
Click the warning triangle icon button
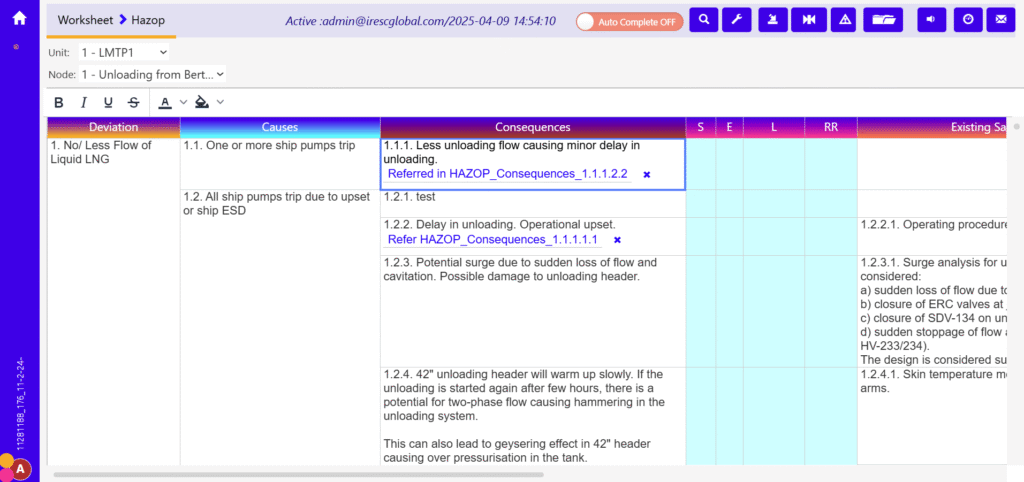click(845, 20)
